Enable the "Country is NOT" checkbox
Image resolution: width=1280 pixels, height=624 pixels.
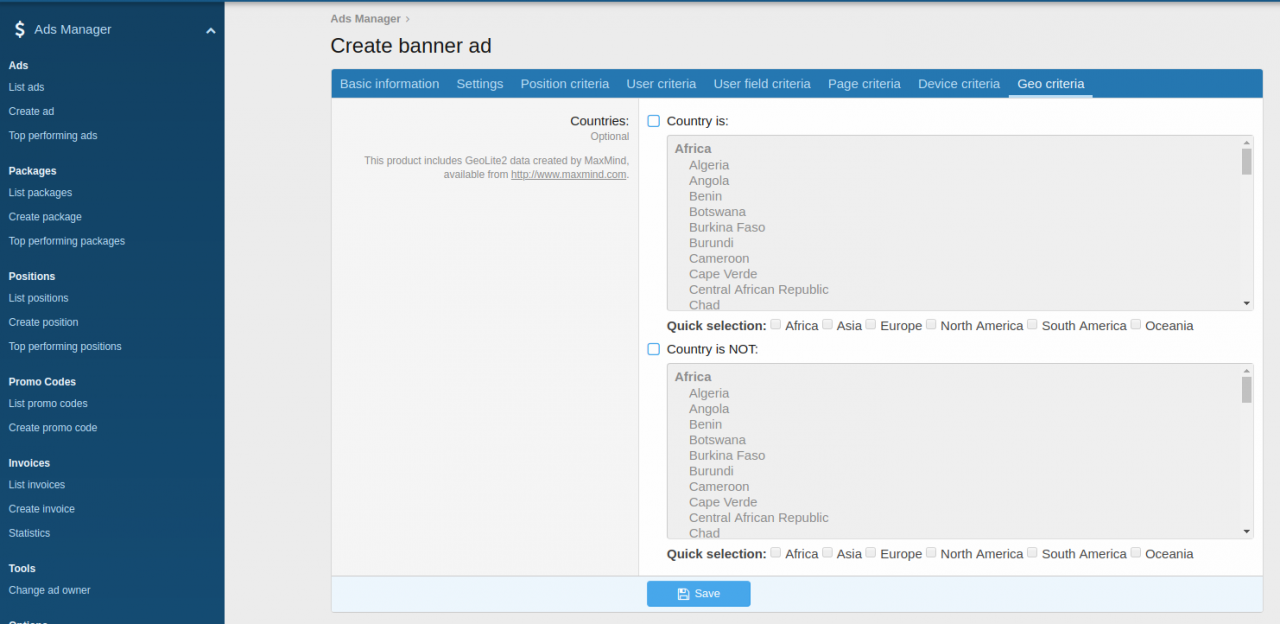tap(653, 349)
